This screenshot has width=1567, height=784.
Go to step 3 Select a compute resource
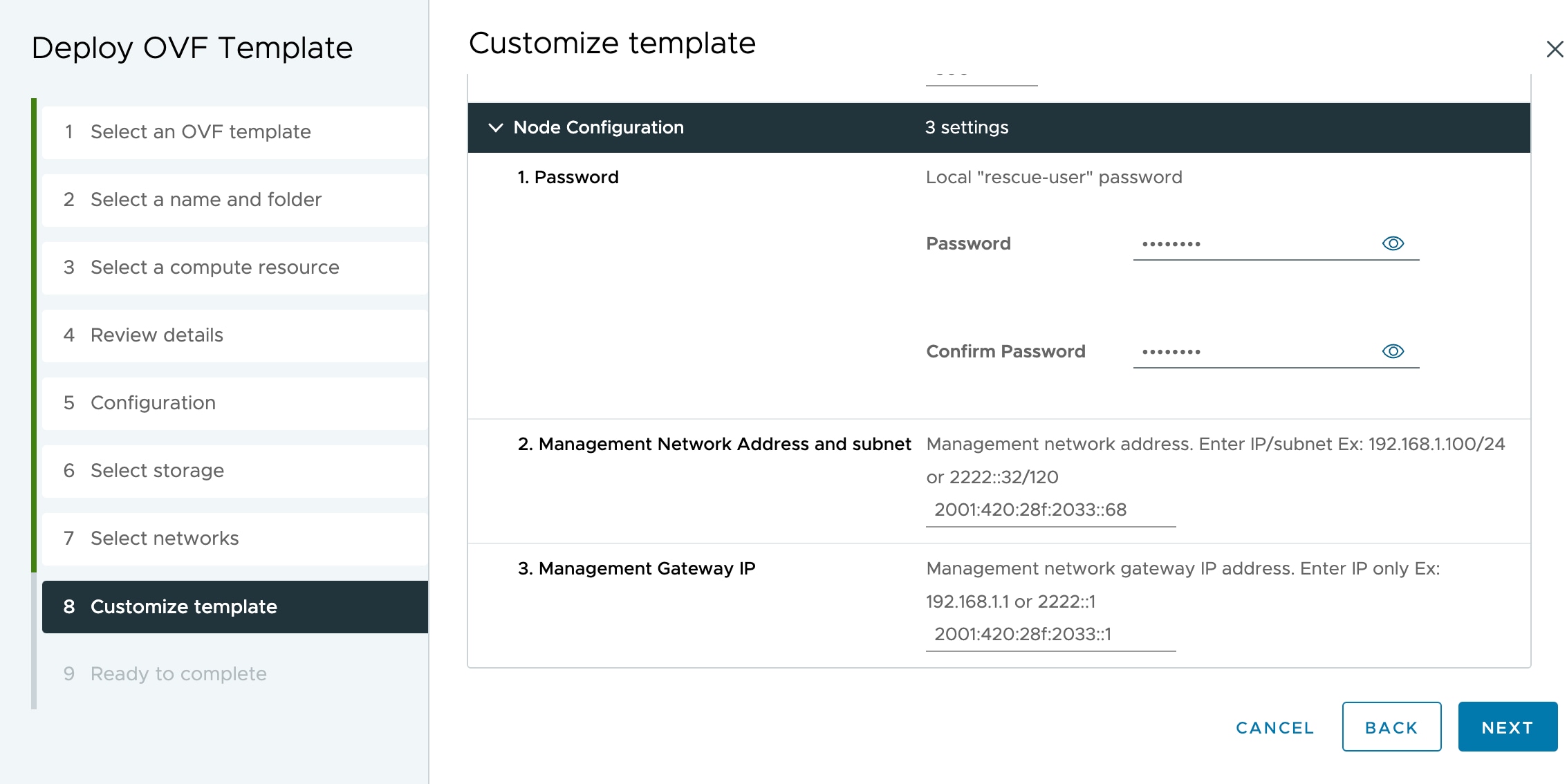235,268
